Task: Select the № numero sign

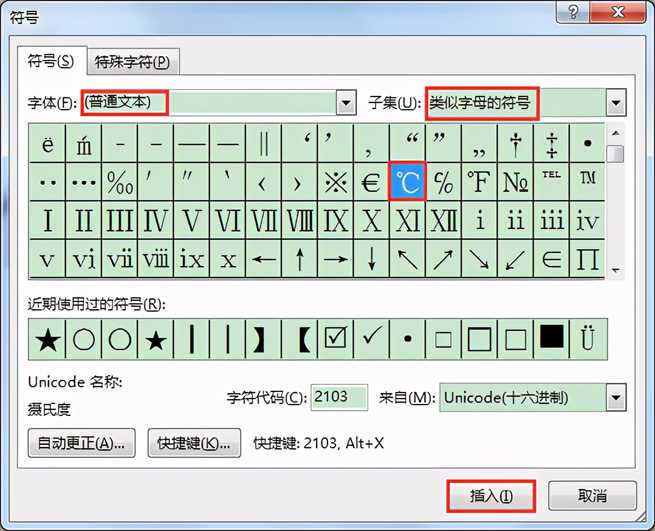Action: pyautogui.click(x=515, y=182)
